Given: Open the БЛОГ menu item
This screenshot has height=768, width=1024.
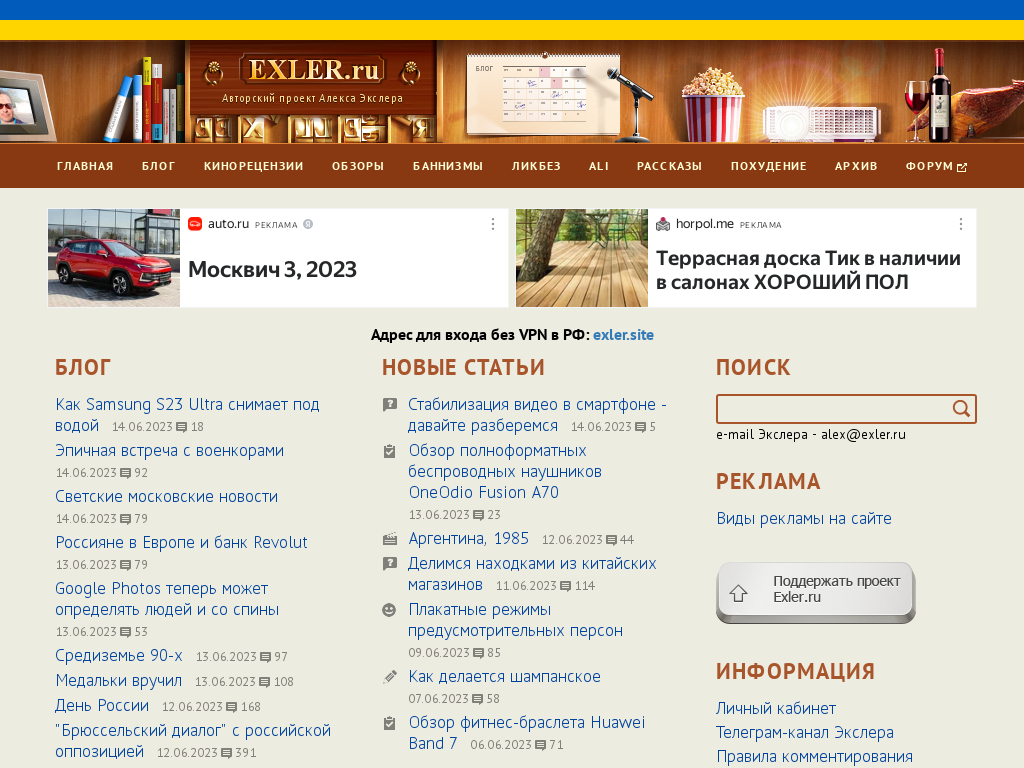Looking at the screenshot, I should click(x=159, y=166).
